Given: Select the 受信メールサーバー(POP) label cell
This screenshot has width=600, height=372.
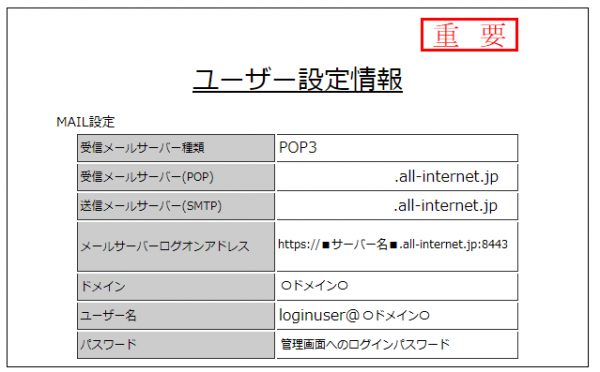Looking at the screenshot, I should point(176,177).
